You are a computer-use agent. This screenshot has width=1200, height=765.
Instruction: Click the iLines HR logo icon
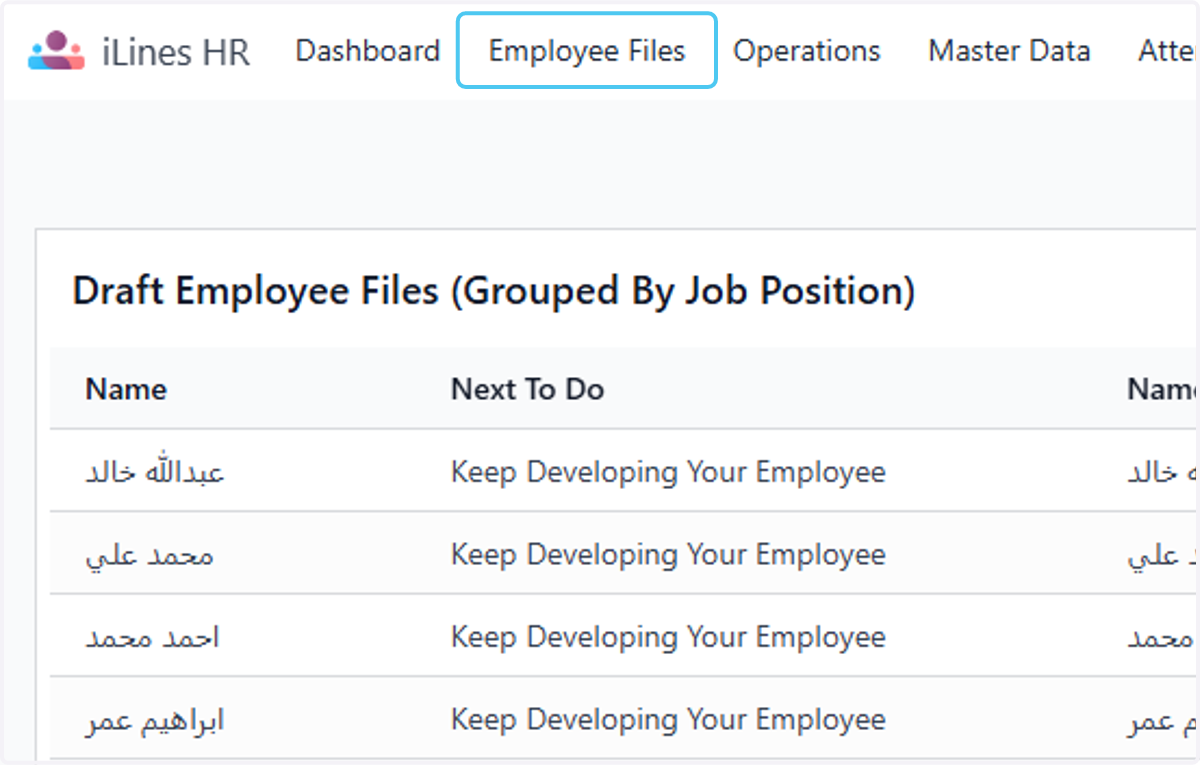(56, 50)
